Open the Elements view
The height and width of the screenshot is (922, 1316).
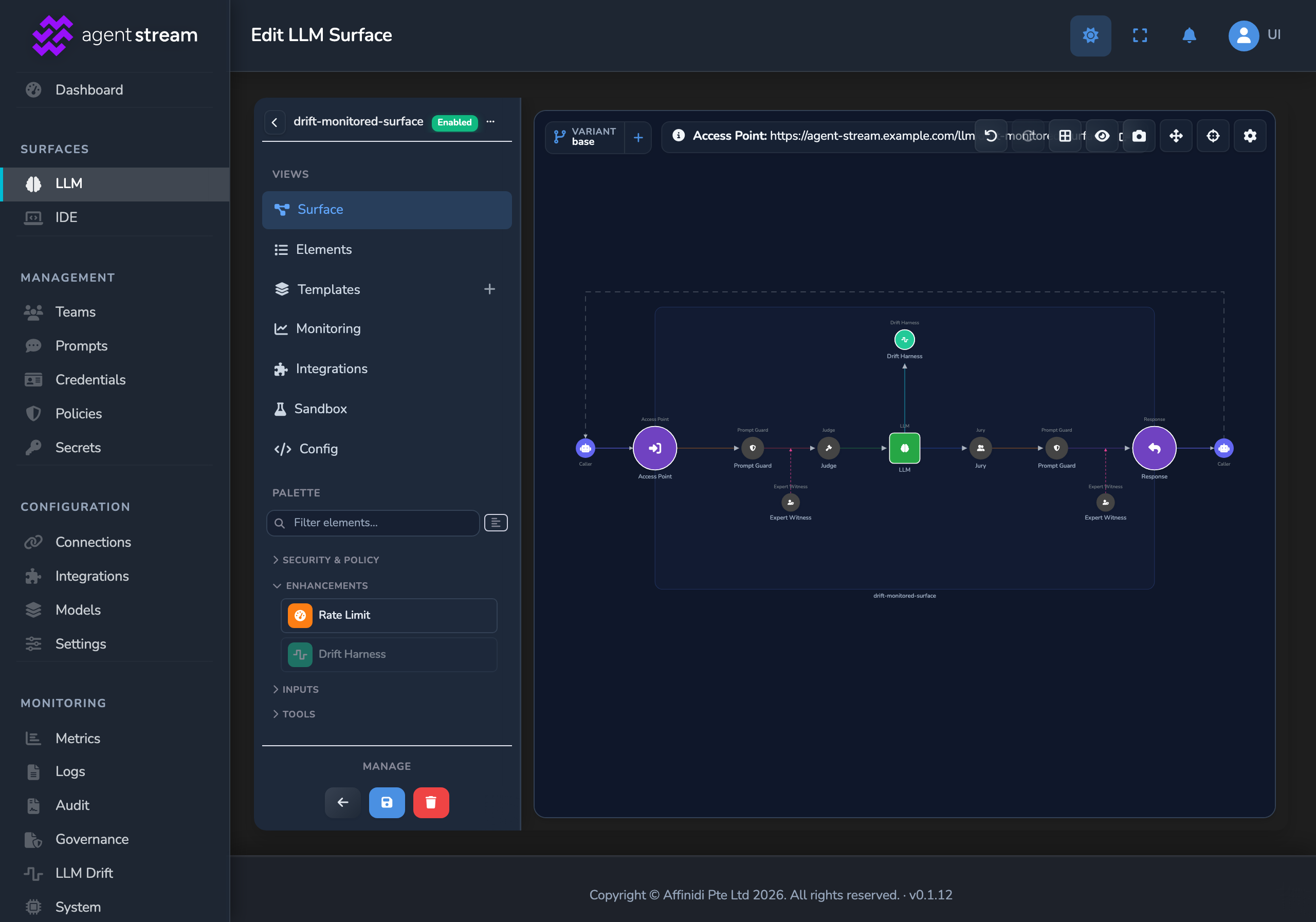(x=387, y=250)
